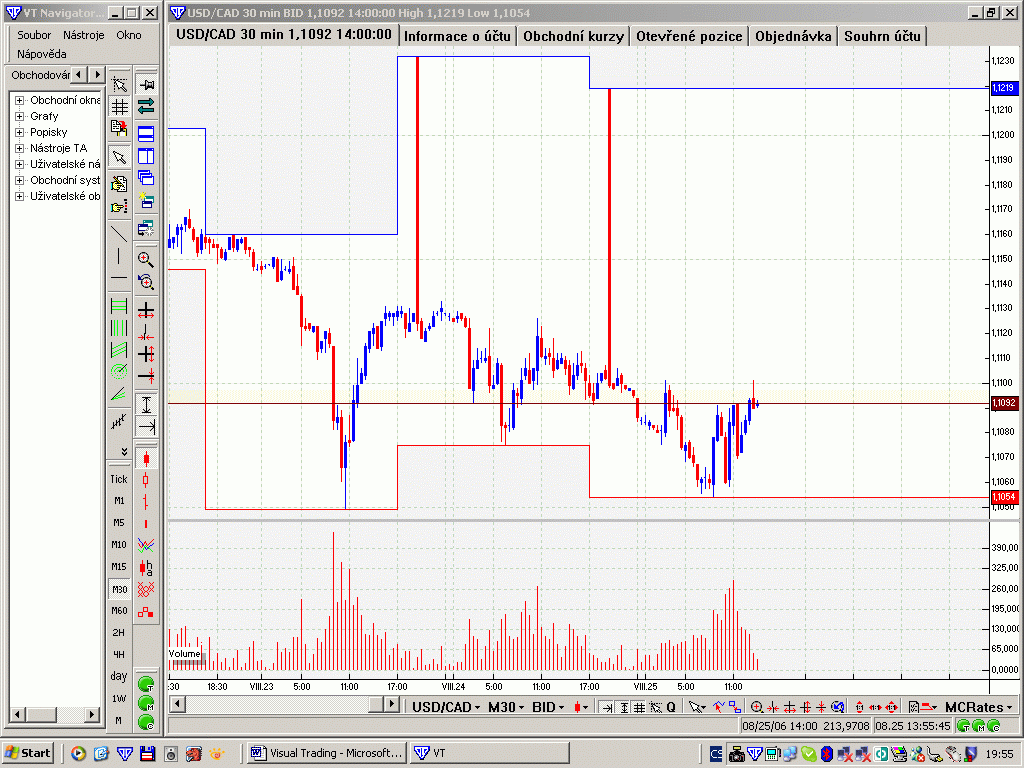Screen dimensions: 1024x768
Task: Open the Okno menu
Action: pyautogui.click(x=129, y=35)
